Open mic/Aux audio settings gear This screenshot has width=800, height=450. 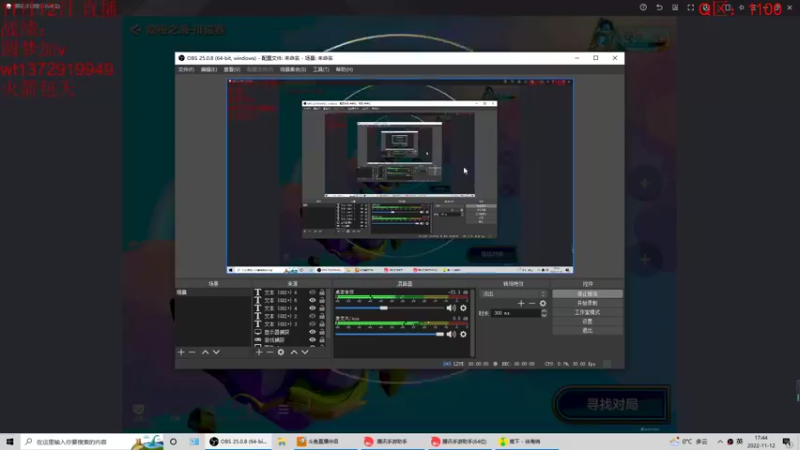pyautogui.click(x=463, y=334)
